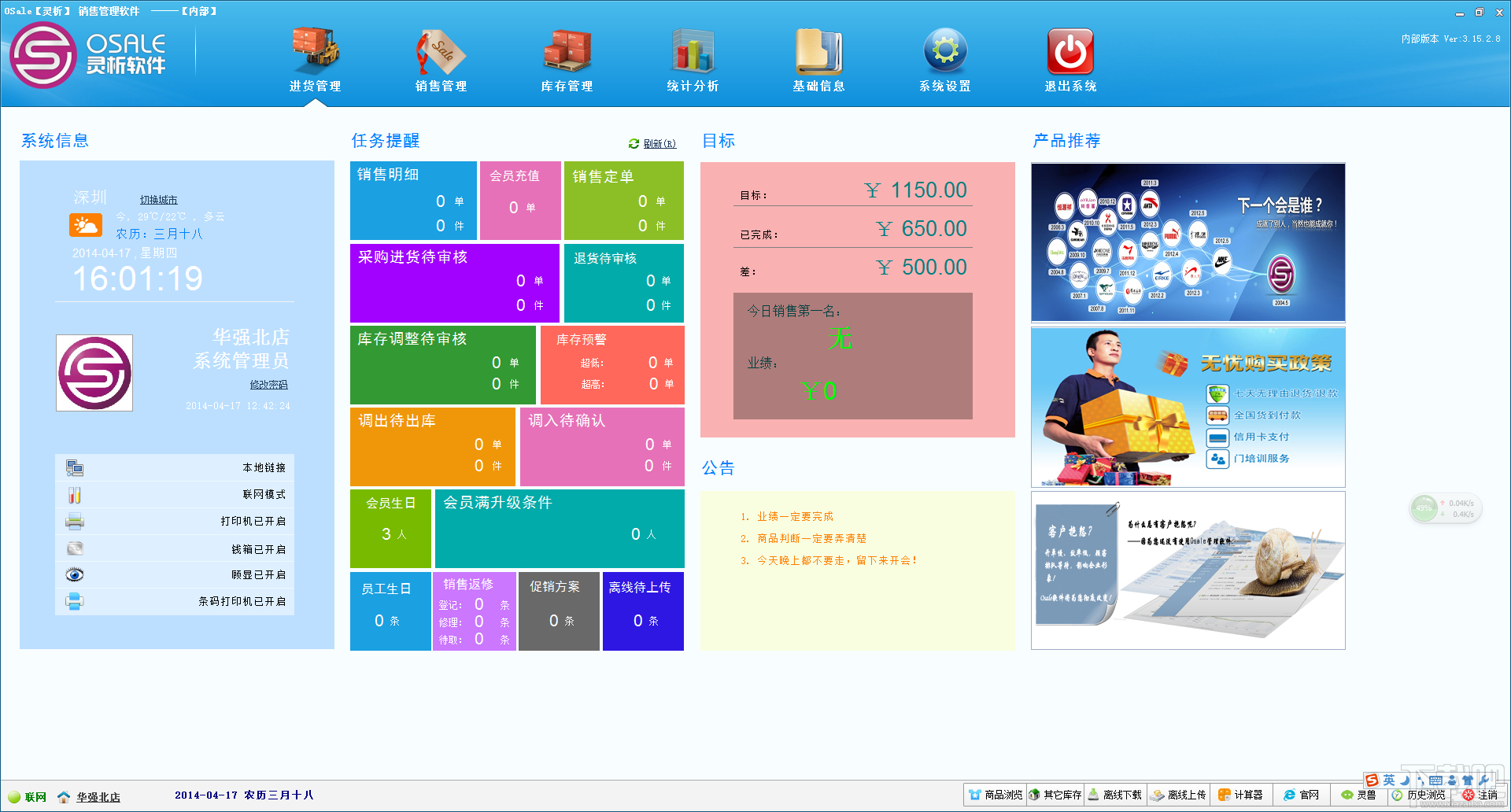This screenshot has width=1511, height=812.
Task: Click 切换城市 to change city
Action: 159,200
